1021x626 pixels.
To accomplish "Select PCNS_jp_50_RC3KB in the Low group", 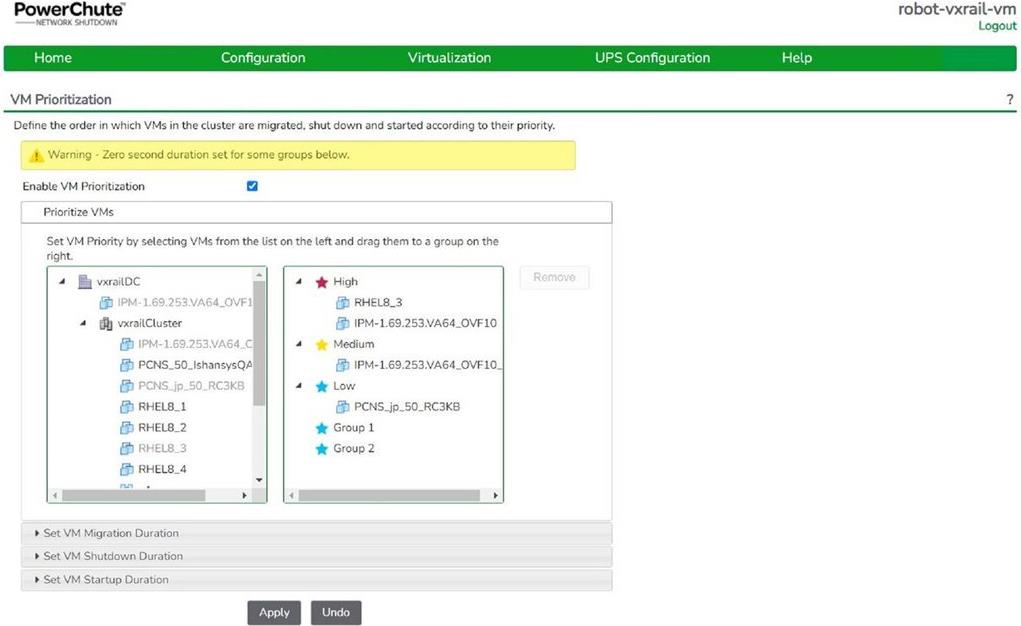I will tap(406, 407).
